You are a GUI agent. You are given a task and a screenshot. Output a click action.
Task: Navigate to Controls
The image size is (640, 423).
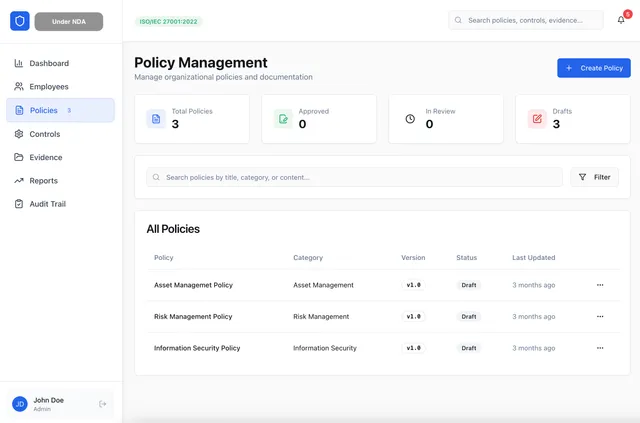60,134
